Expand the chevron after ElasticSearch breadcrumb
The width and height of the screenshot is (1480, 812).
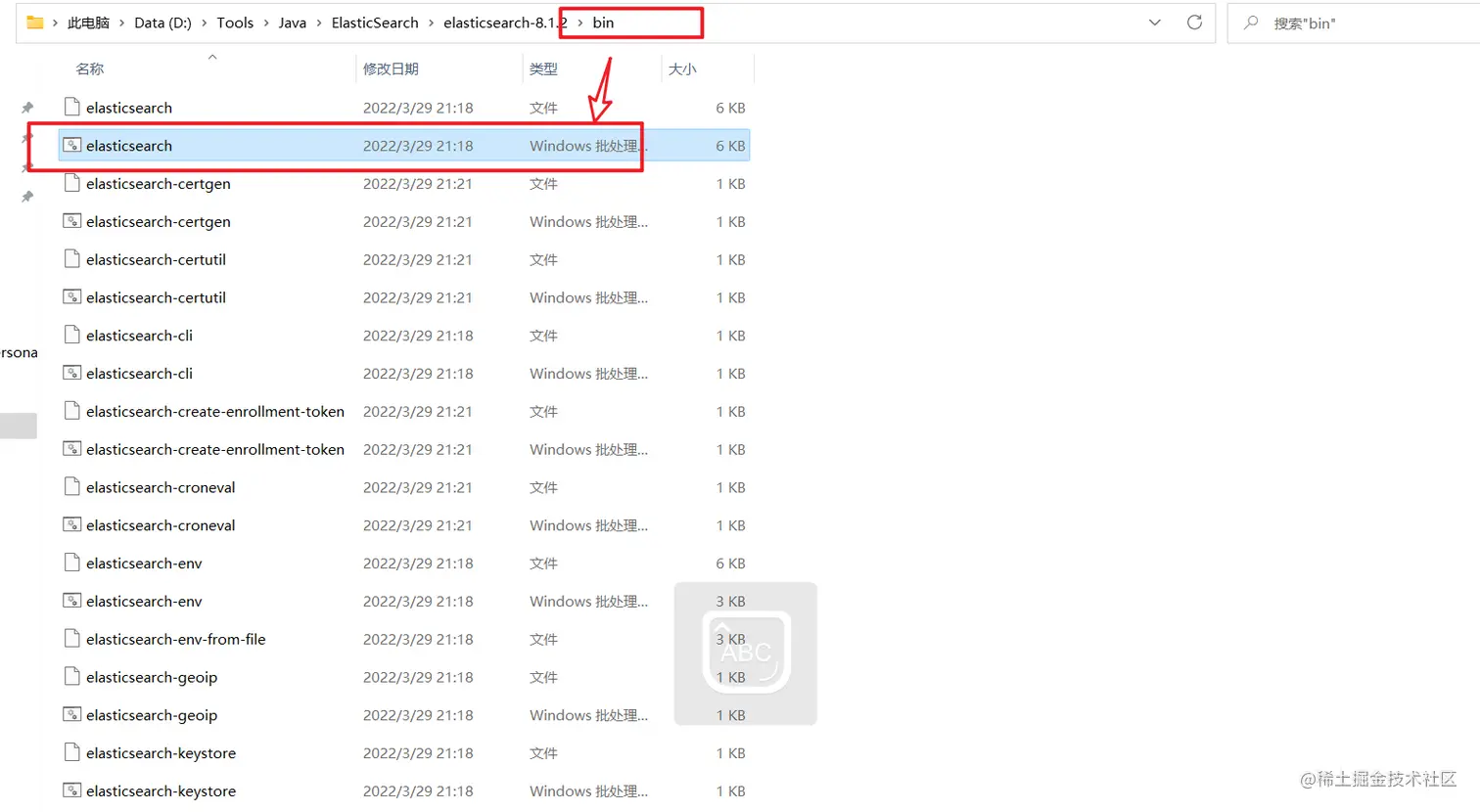click(x=431, y=23)
